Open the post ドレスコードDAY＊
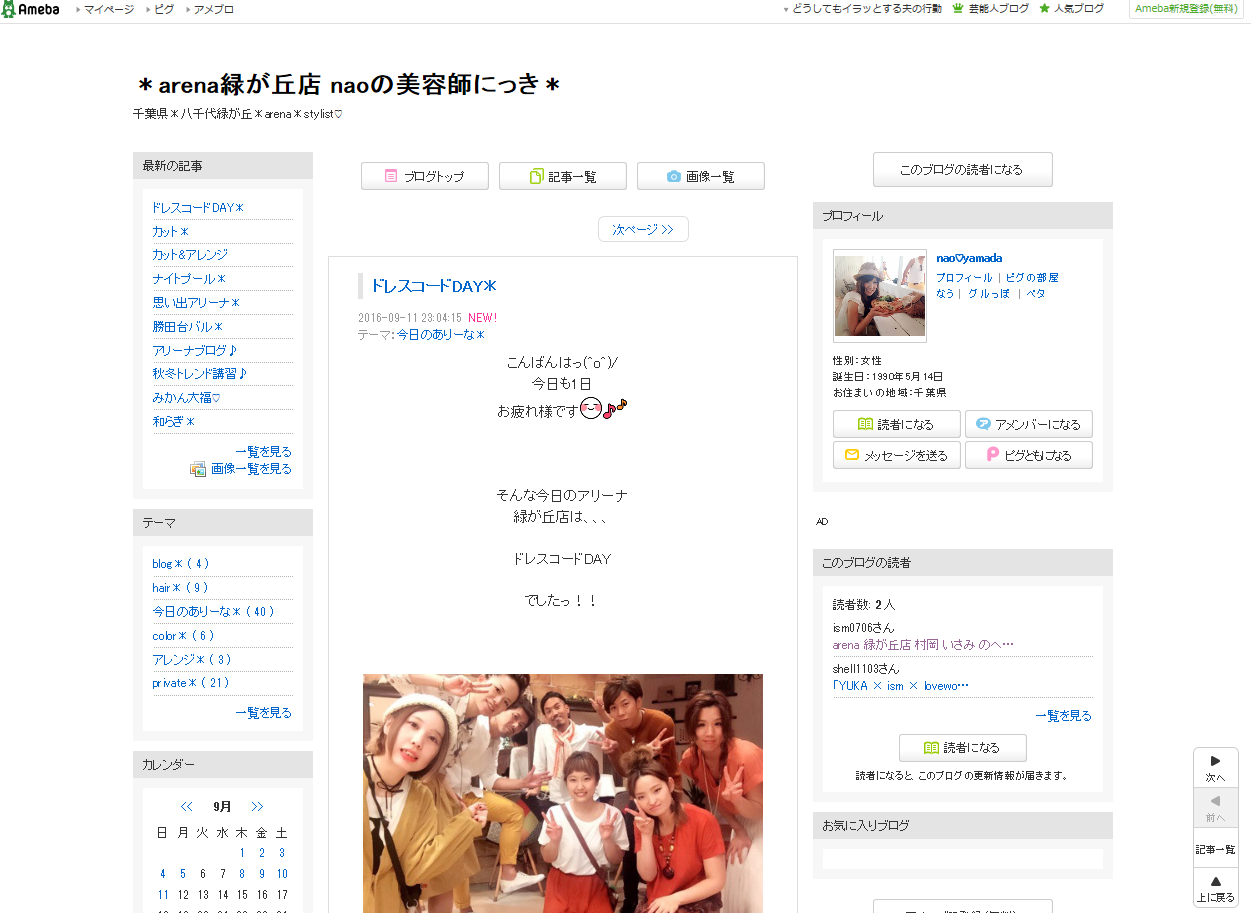This screenshot has width=1251, height=913. point(435,286)
